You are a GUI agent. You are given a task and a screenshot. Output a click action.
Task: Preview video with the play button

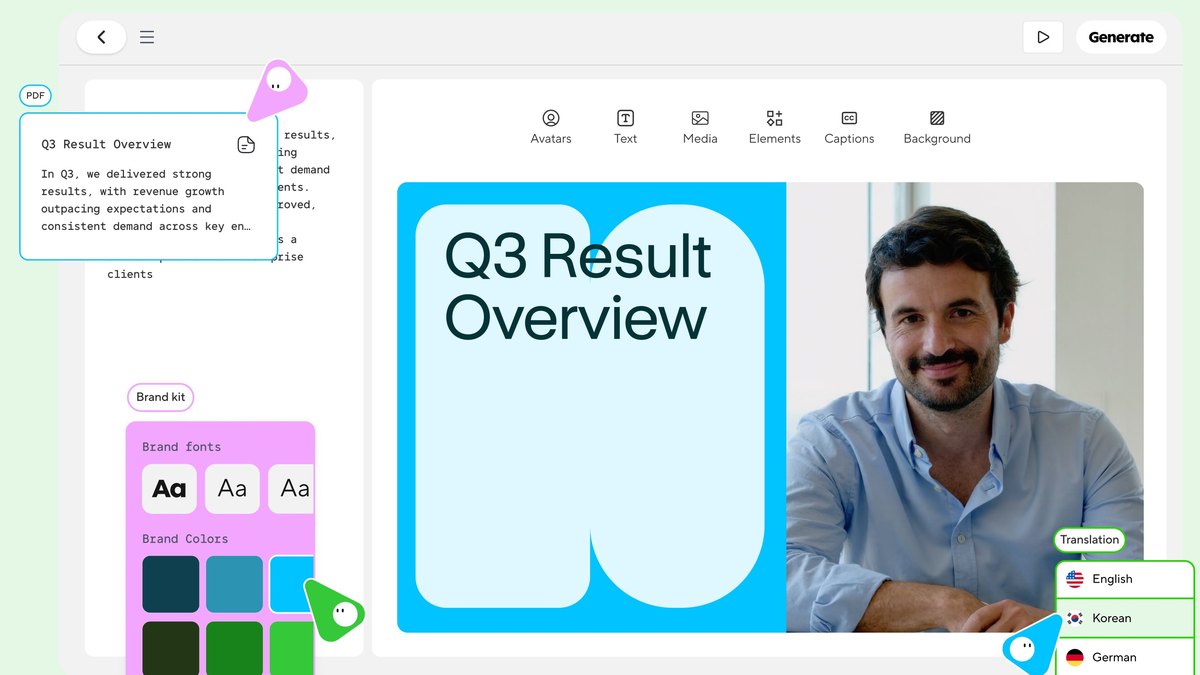coord(1043,37)
